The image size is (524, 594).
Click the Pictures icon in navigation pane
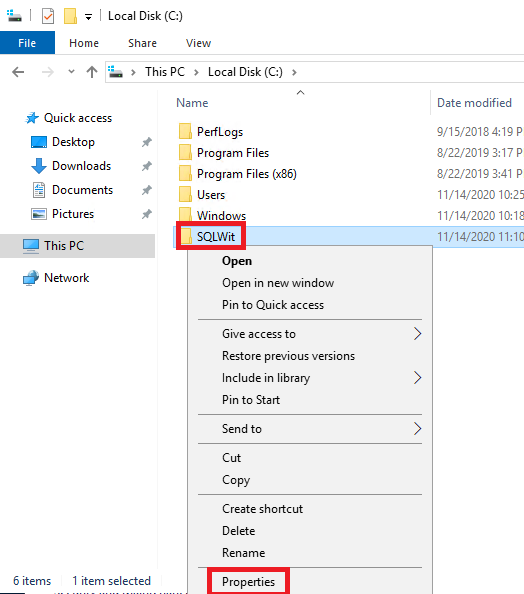[x=39, y=214]
